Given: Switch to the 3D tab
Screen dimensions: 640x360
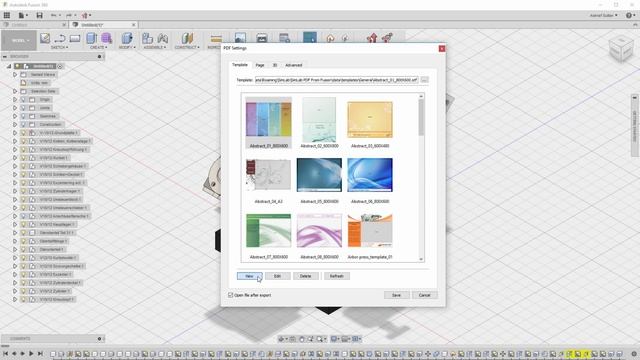Looking at the screenshot, I should (x=275, y=65).
